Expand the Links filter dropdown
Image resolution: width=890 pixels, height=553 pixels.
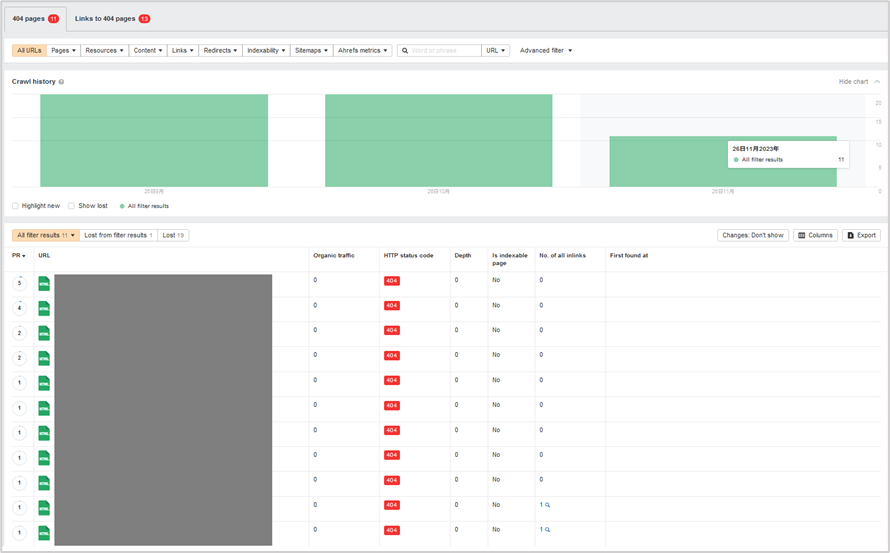pyautogui.click(x=183, y=51)
